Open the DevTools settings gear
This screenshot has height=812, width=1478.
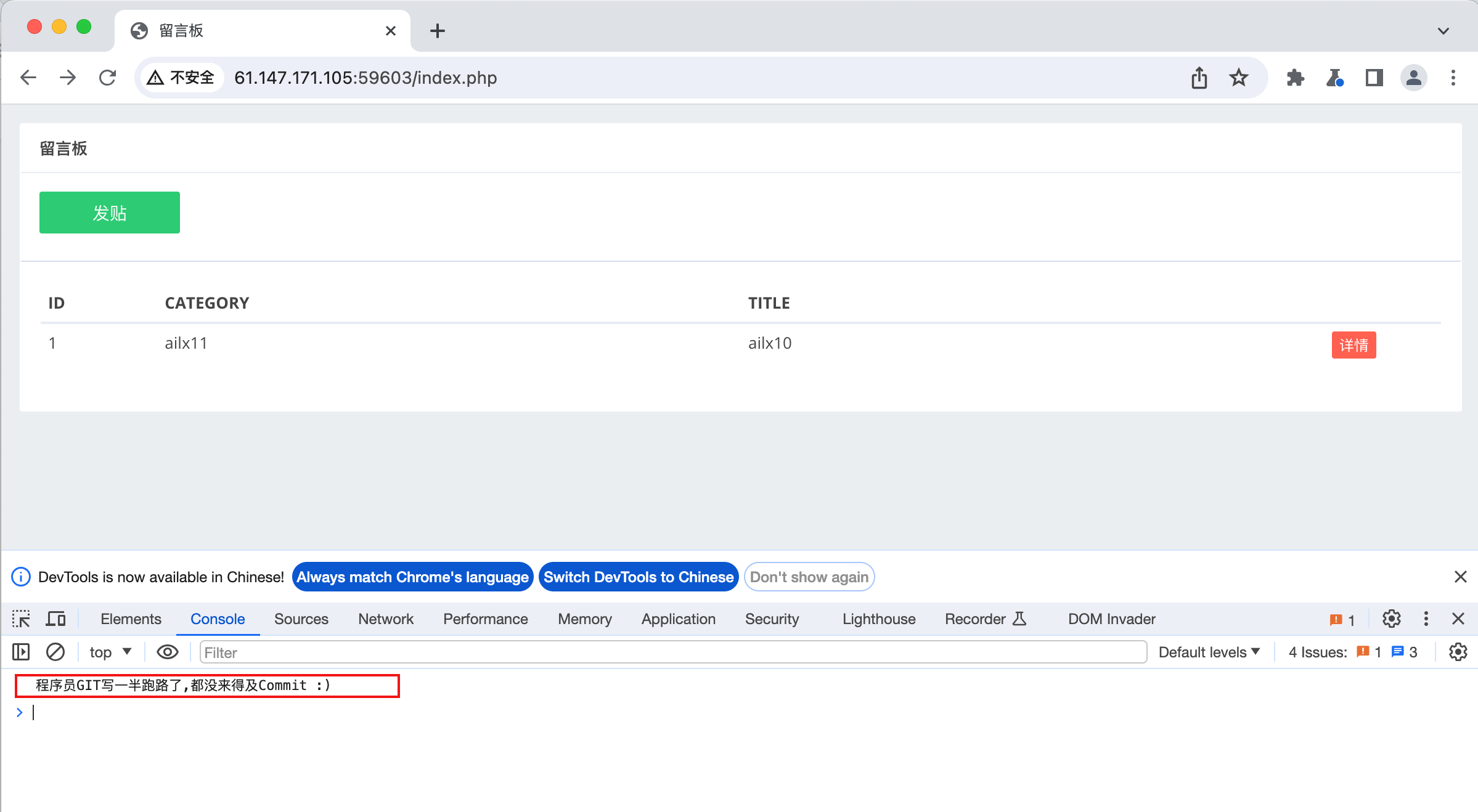1391,619
